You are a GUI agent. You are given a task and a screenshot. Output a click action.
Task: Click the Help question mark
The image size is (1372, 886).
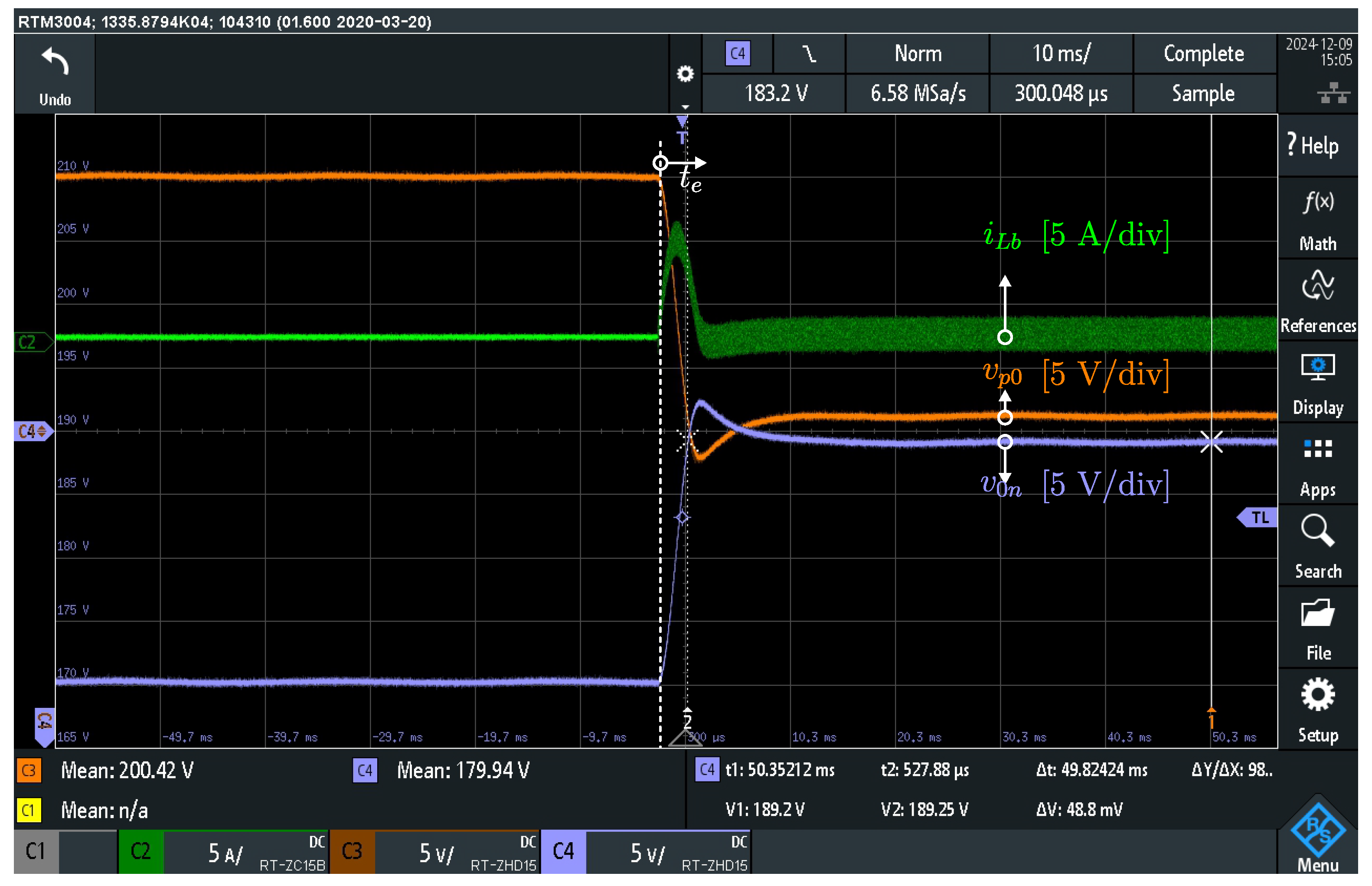pos(1313,146)
